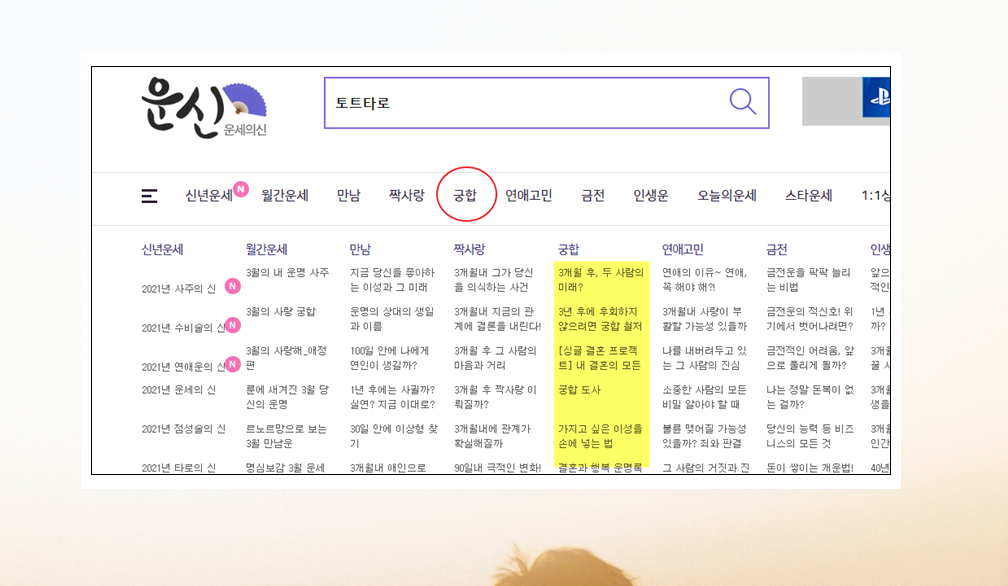
Task: Click the magnifier search icon
Action: pos(742,102)
